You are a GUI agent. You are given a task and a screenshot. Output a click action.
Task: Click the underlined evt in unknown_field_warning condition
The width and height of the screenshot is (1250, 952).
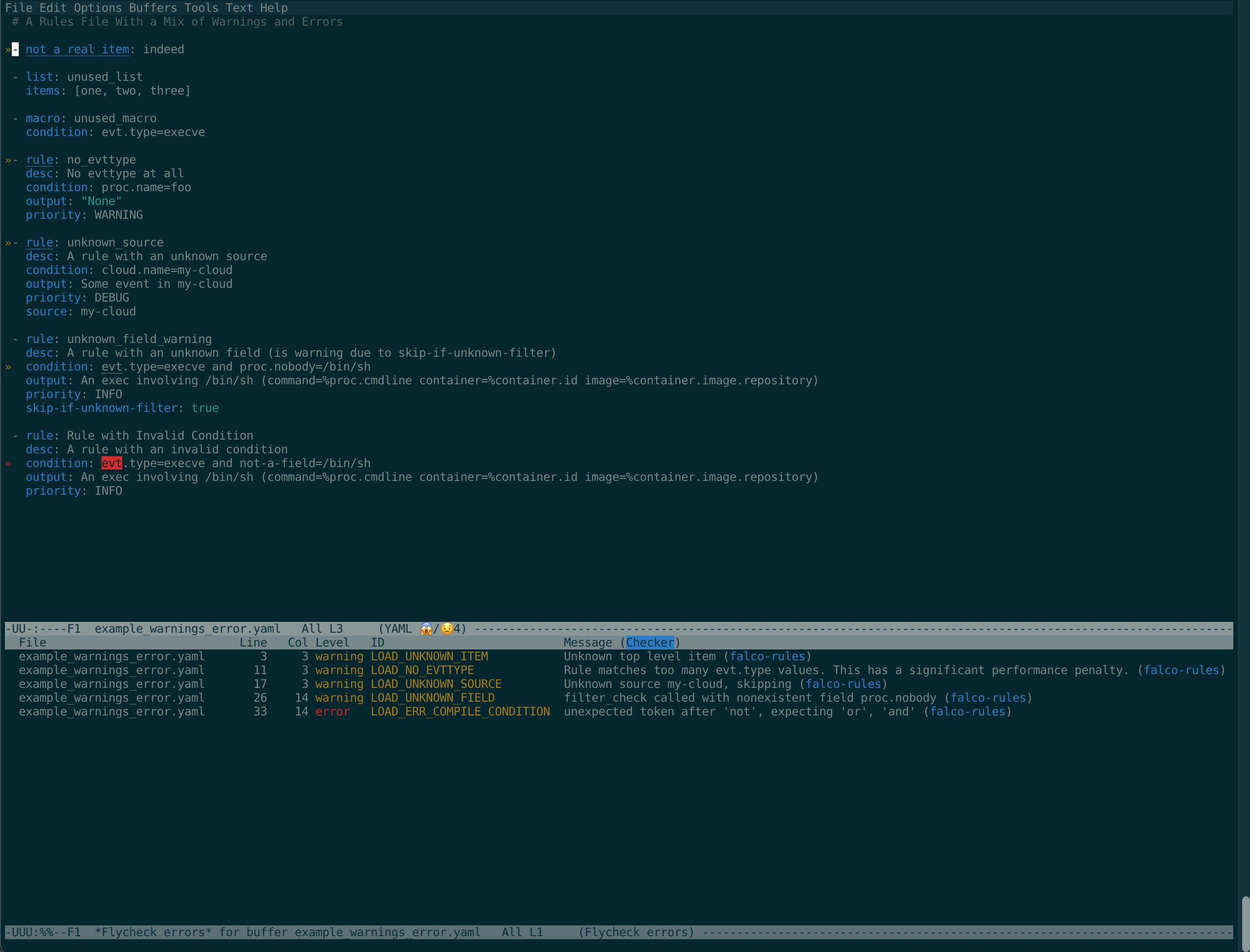click(112, 367)
